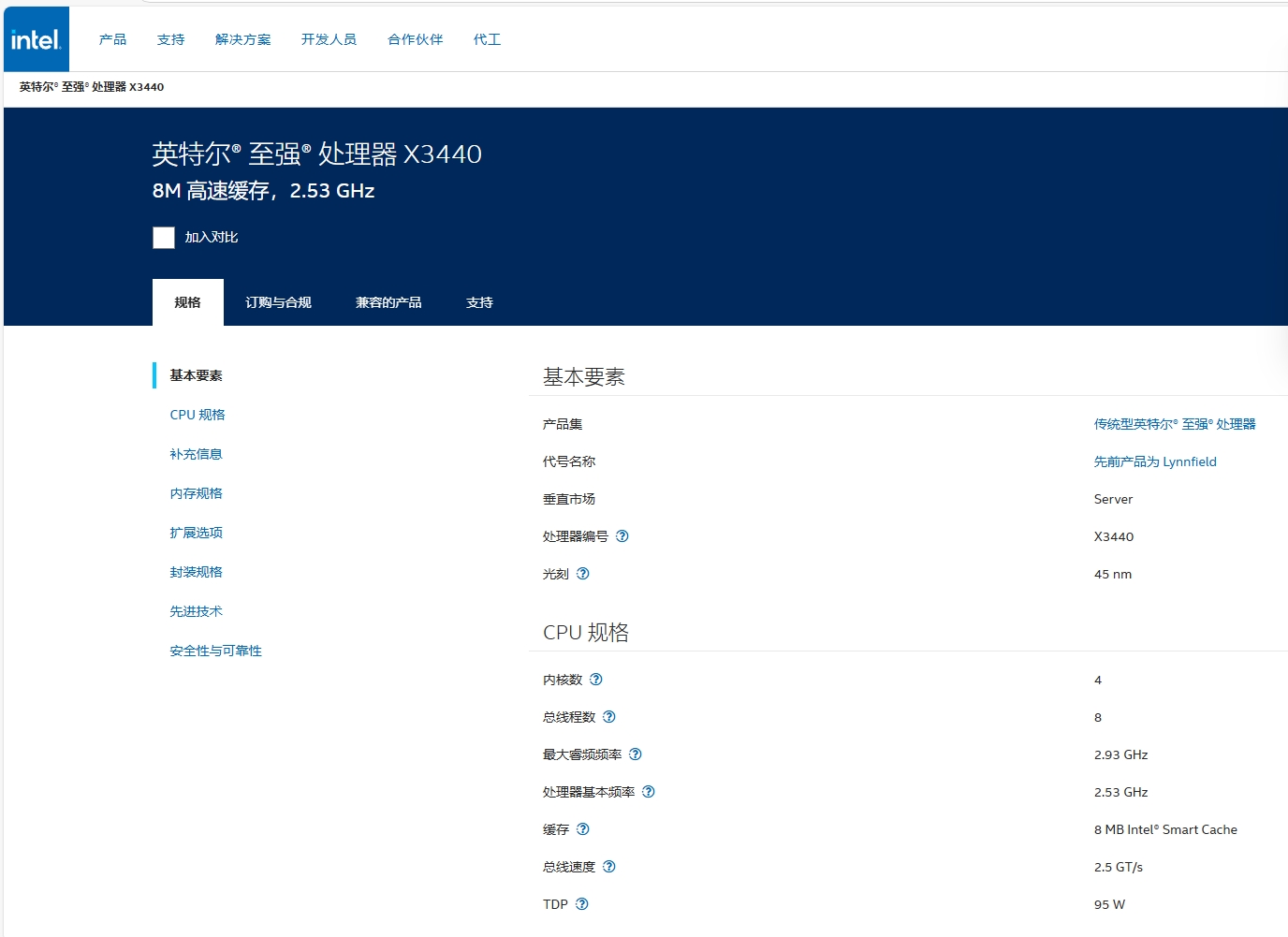
Task: Select the value 95 W
Action: 1110,904
